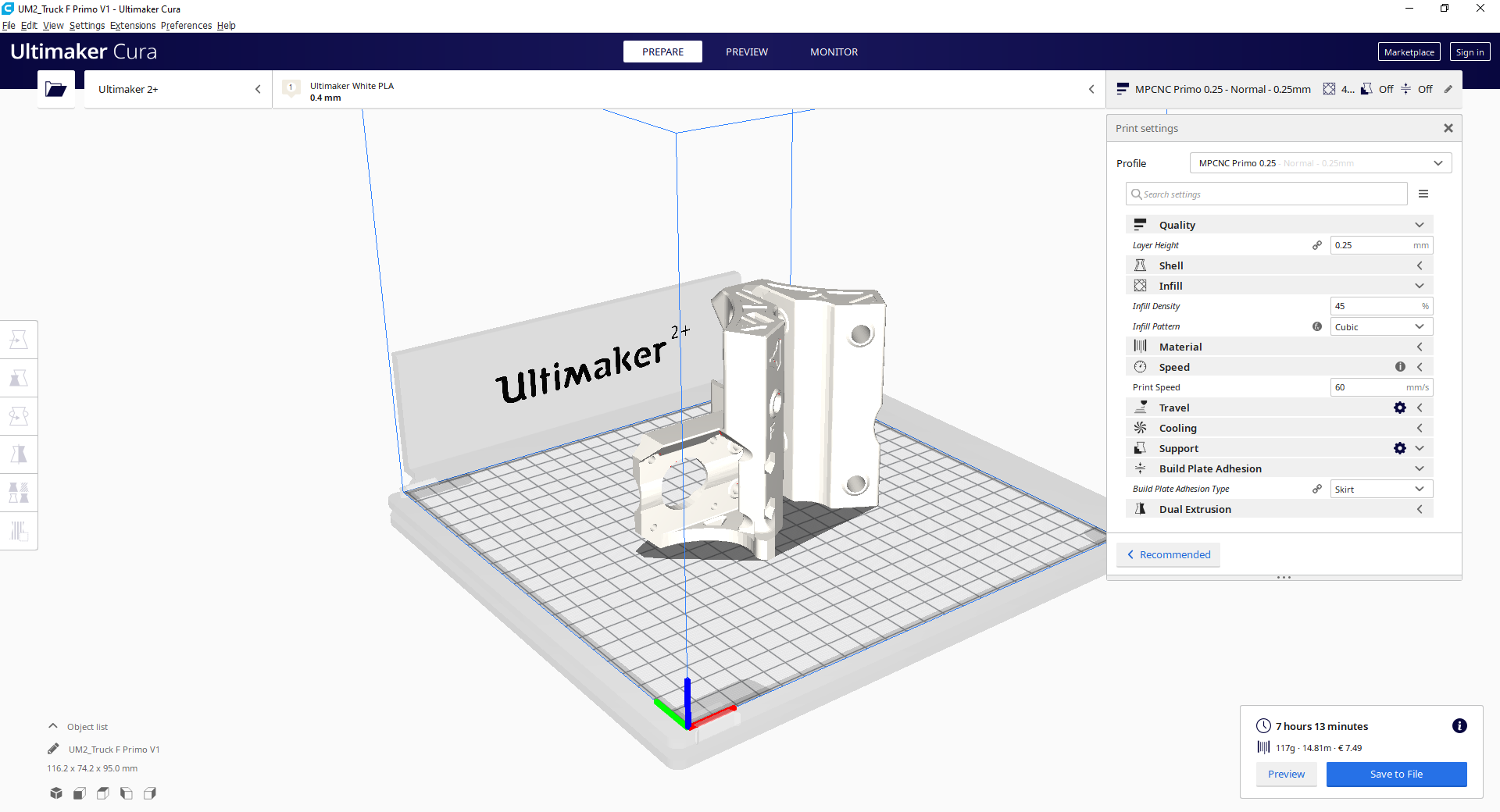Click the print time info icon

pyautogui.click(x=1459, y=726)
